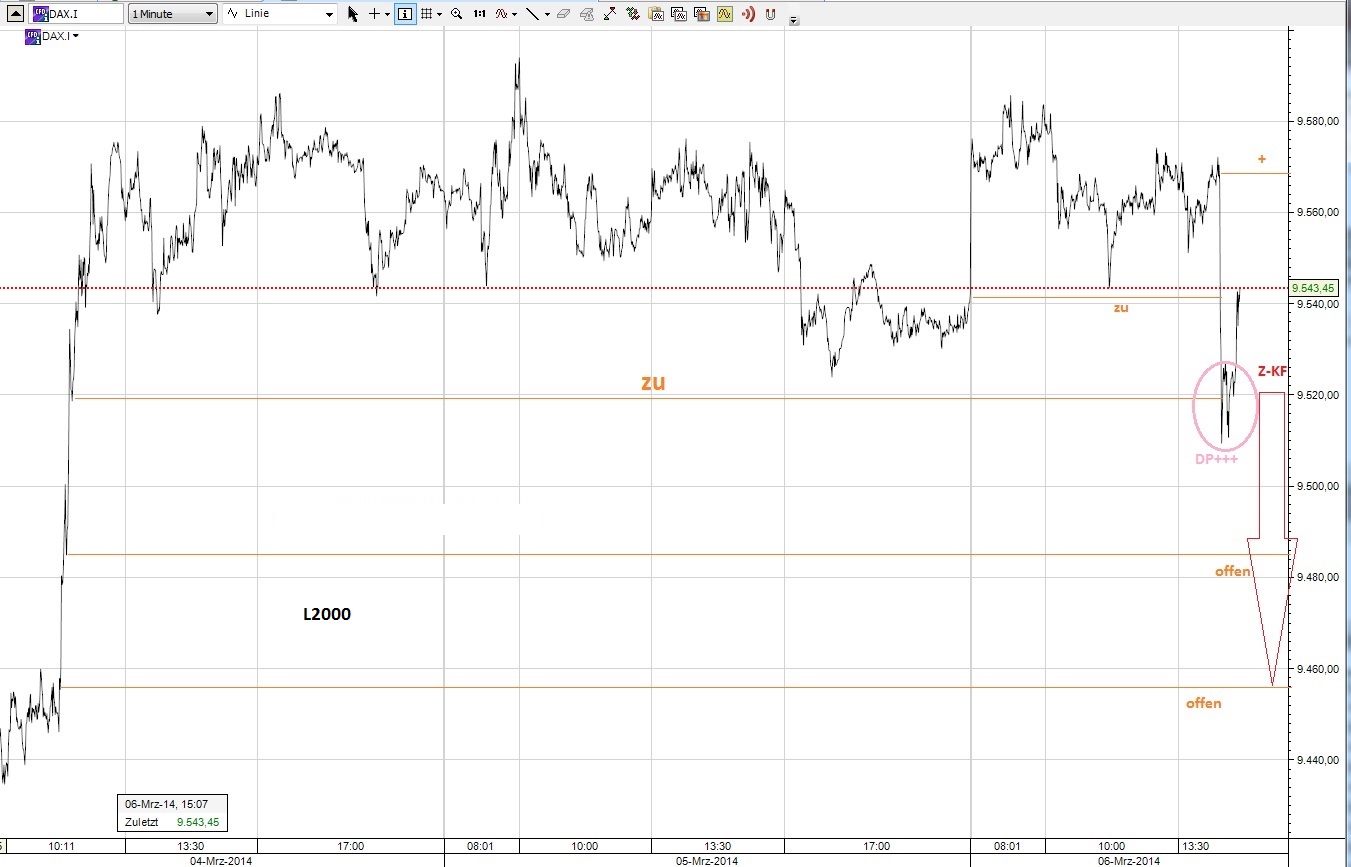Open the price alert sound icon
This screenshot has height=867, width=1351.
pyautogui.click(x=748, y=14)
